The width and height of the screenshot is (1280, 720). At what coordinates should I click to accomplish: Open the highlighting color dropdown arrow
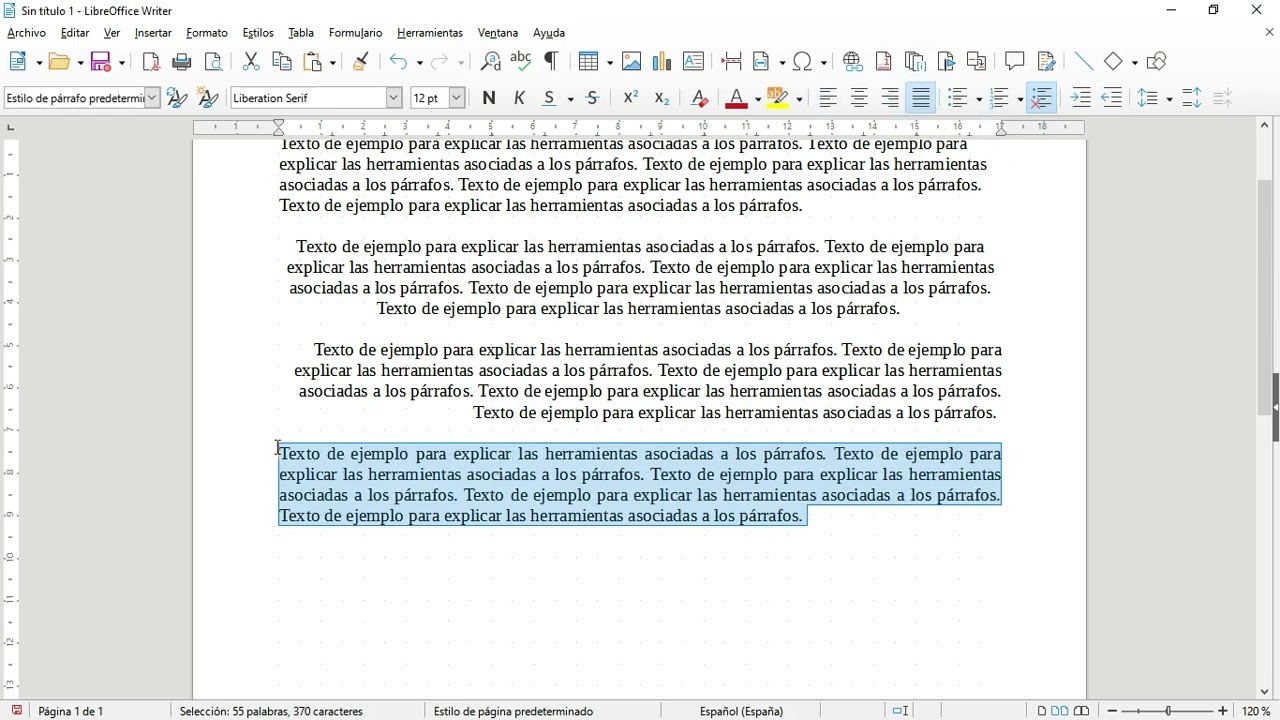(x=799, y=99)
